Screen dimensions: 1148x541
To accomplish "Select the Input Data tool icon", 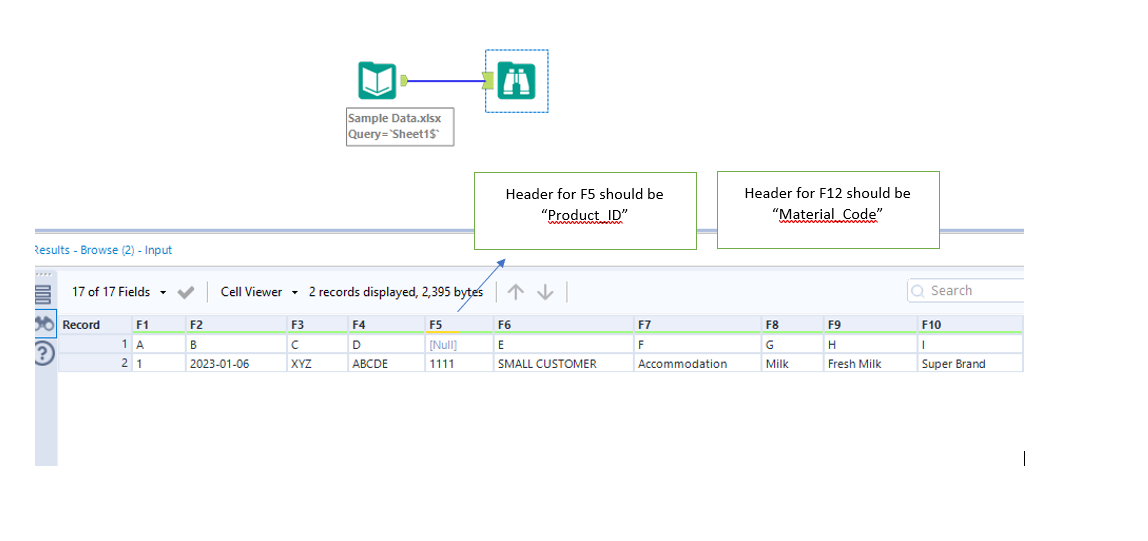I will pyautogui.click(x=377, y=81).
